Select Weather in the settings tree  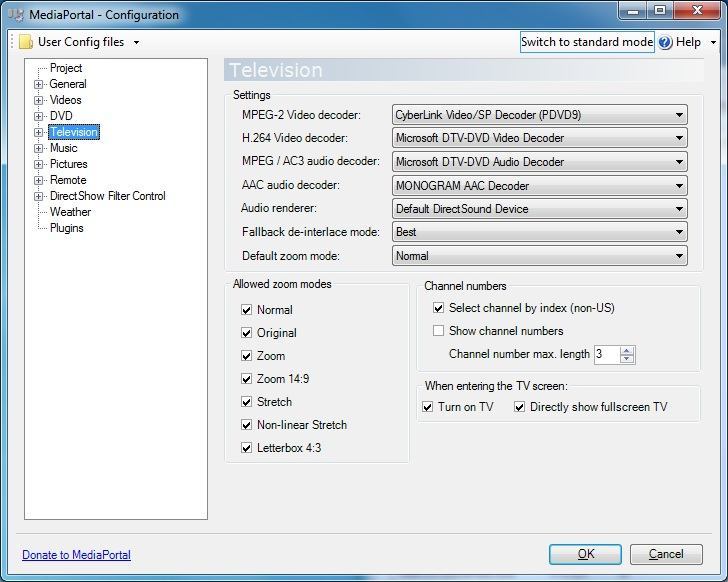tap(71, 212)
